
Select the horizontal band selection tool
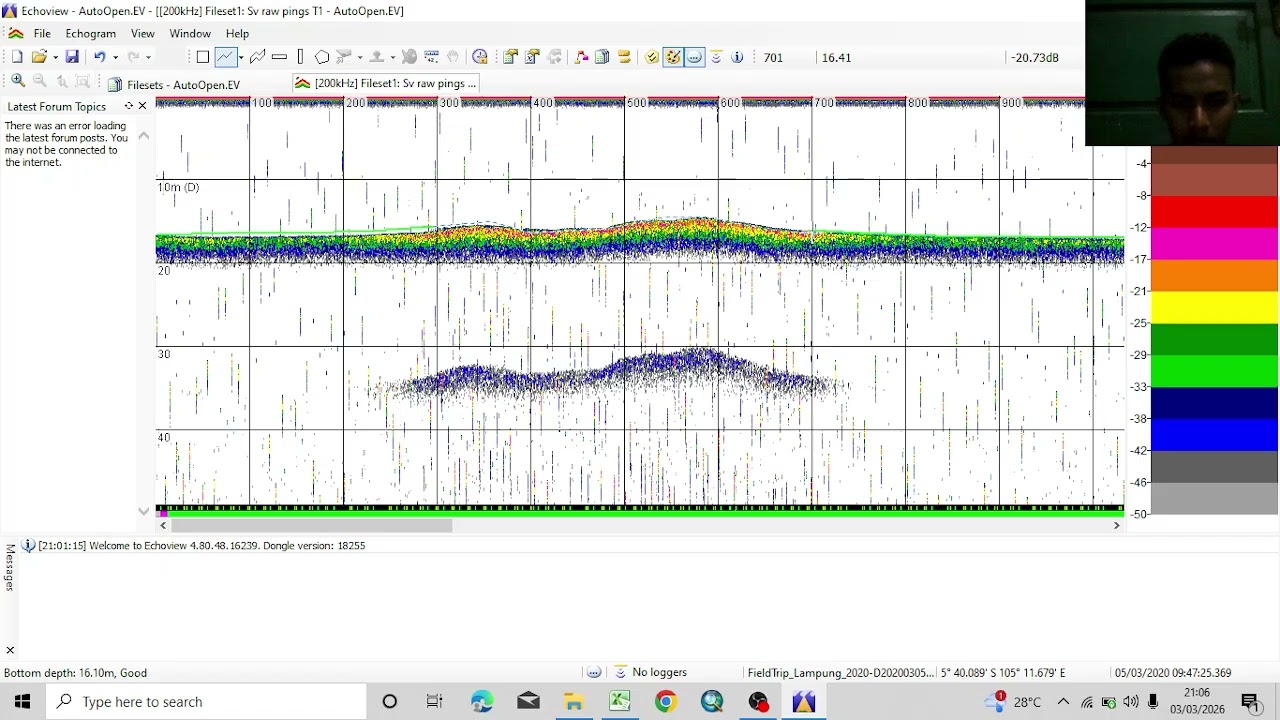coord(279,57)
